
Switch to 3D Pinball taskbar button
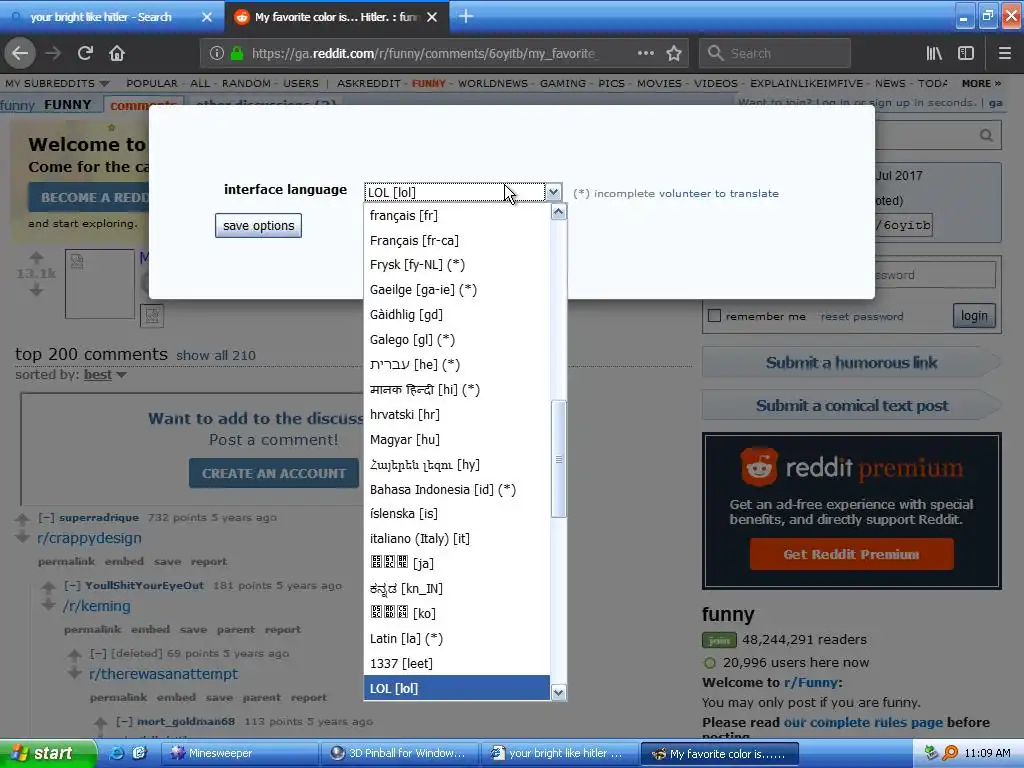tap(400, 754)
